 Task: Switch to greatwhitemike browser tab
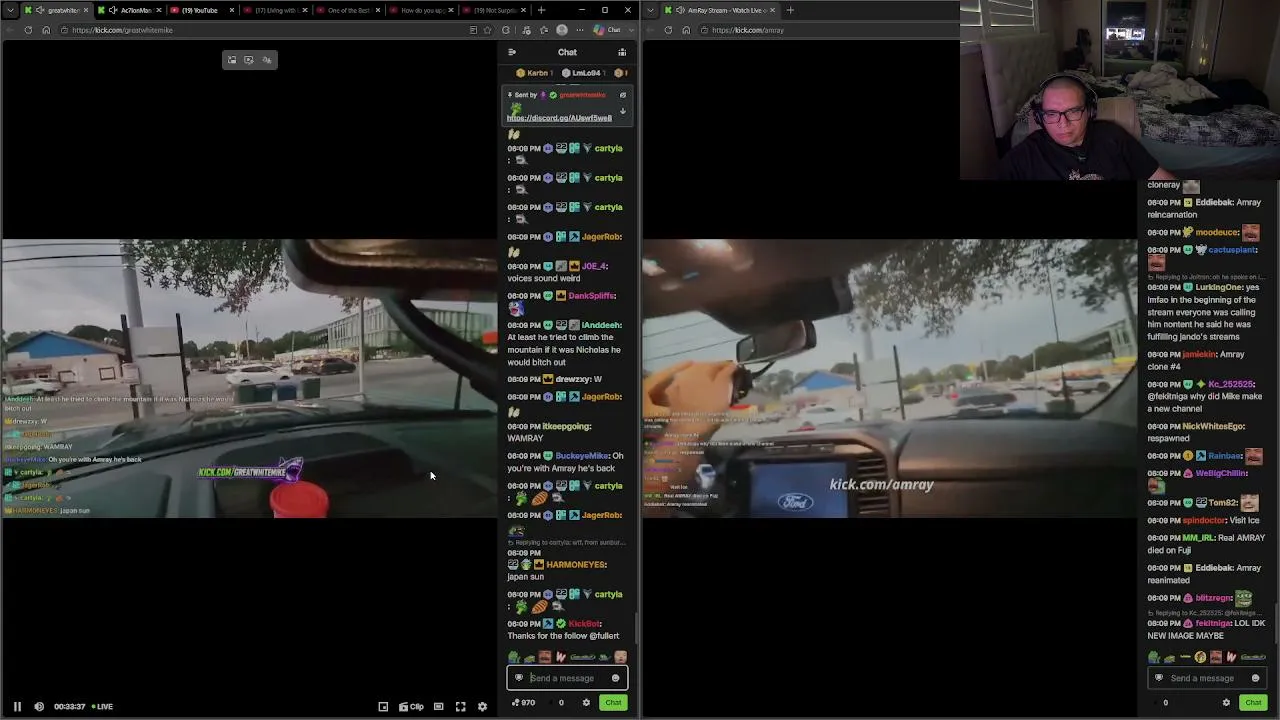(x=58, y=10)
